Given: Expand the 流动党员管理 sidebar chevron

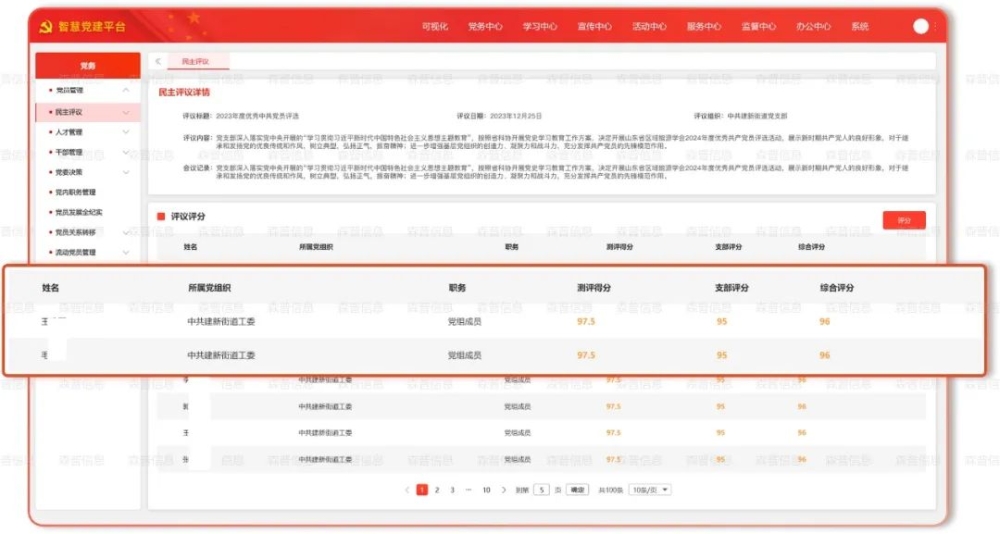Looking at the screenshot, I should coord(126,253).
